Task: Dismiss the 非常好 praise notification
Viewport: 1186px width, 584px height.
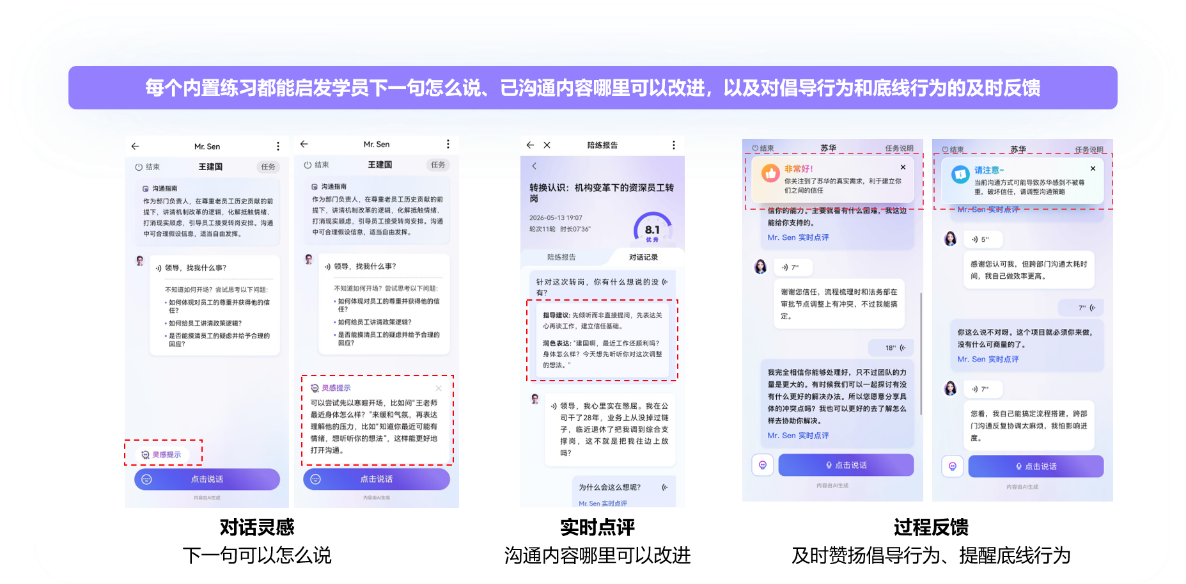Action: (902, 167)
